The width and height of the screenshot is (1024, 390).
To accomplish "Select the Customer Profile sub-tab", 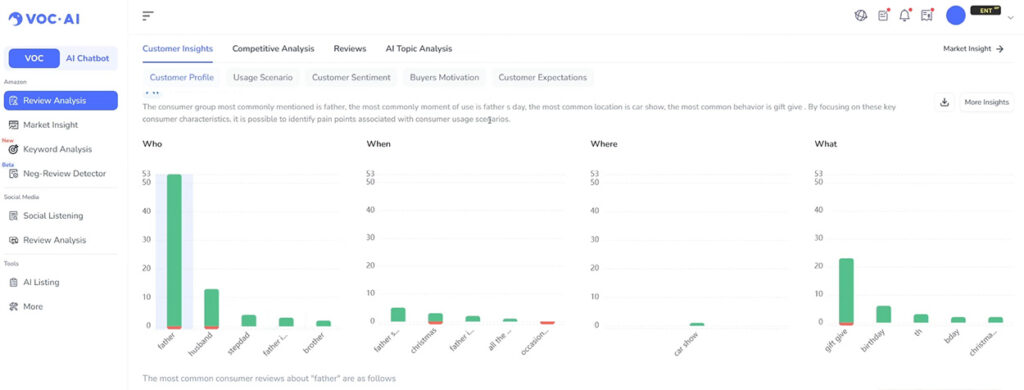I will [x=182, y=78].
